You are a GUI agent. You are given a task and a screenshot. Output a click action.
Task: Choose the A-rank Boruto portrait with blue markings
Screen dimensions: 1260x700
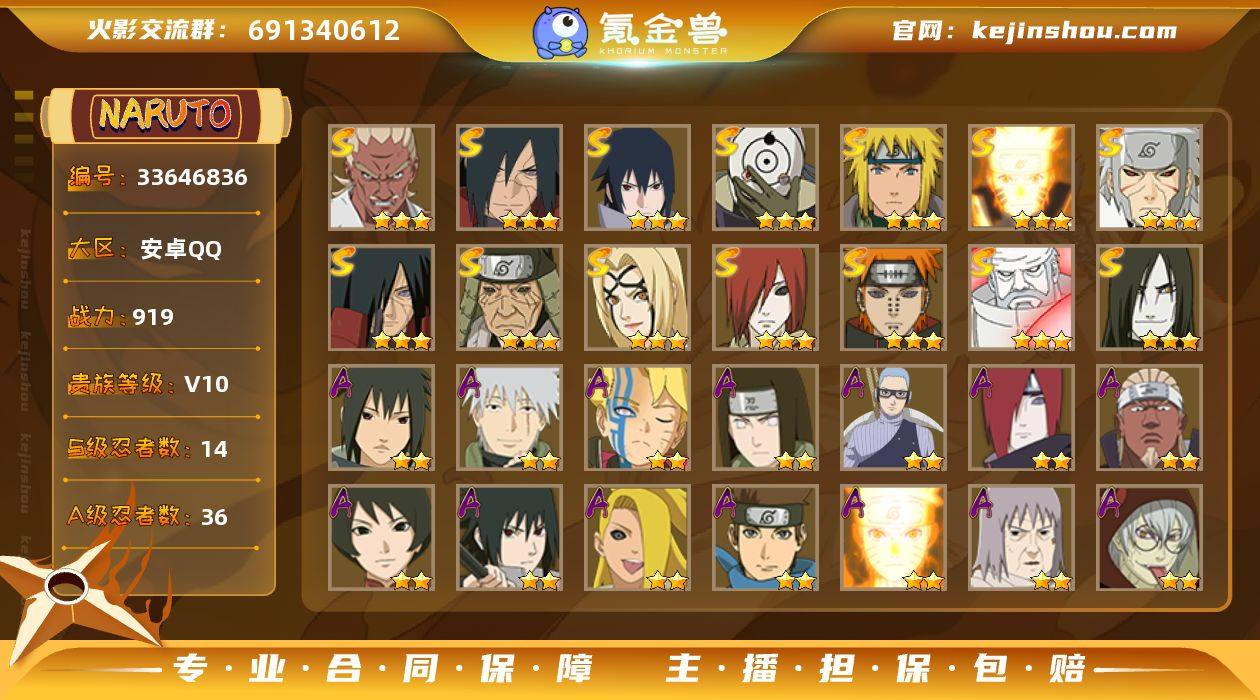[637, 418]
